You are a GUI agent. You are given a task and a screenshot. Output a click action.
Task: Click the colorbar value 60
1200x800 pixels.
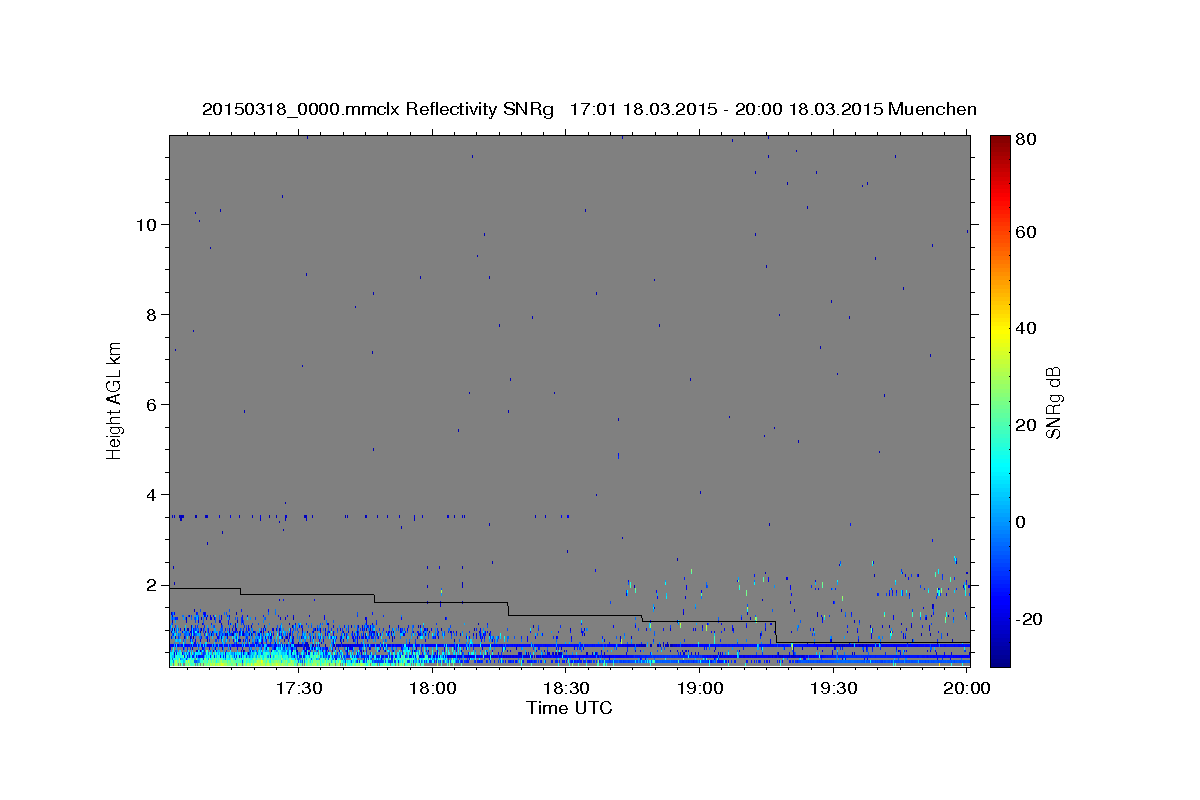click(1025, 232)
